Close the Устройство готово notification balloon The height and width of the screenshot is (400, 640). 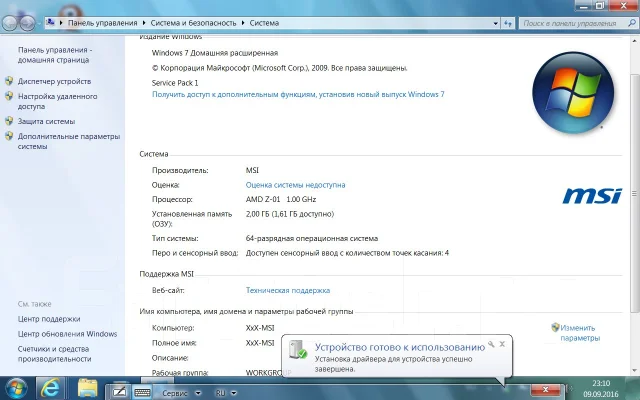(502, 344)
